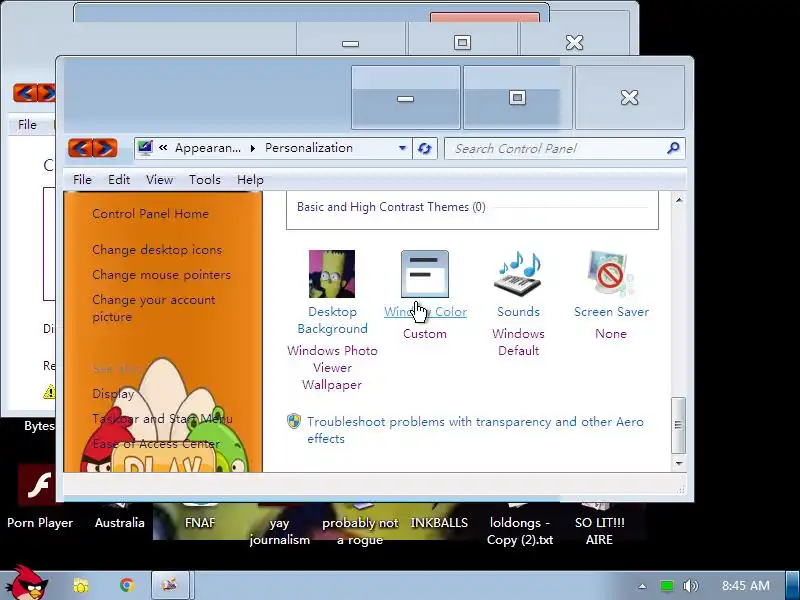Select Australia desktop icon label
The image size is (800, 600).
119,522
